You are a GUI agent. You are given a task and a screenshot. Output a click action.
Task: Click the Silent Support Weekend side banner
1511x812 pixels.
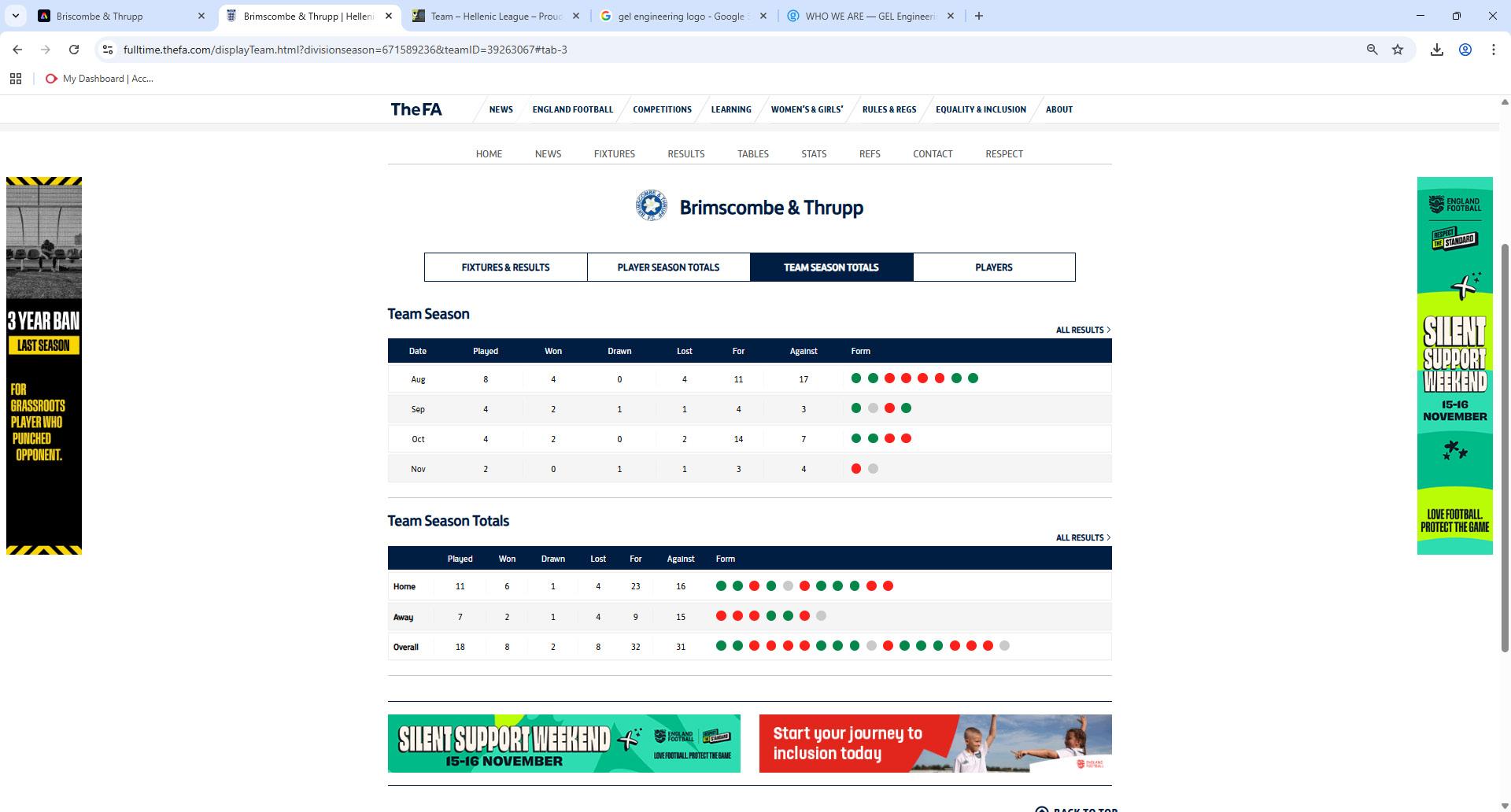tap(1454, 366)
